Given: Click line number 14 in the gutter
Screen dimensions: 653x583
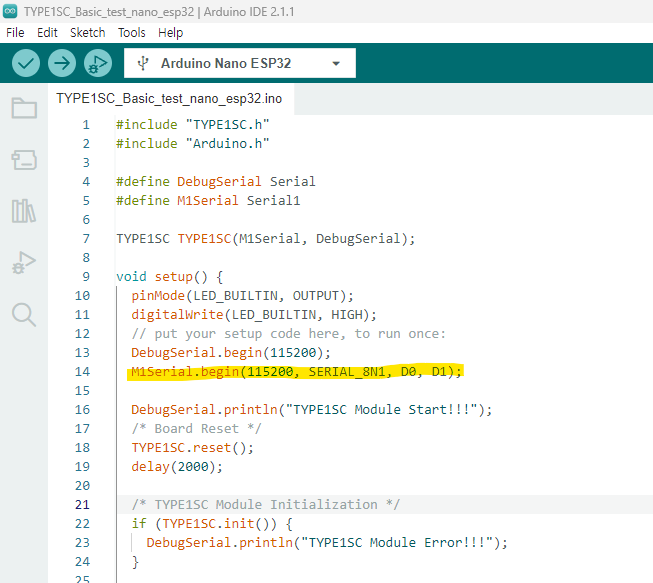Looking at the screenshot, I should [x=82, y=371].
